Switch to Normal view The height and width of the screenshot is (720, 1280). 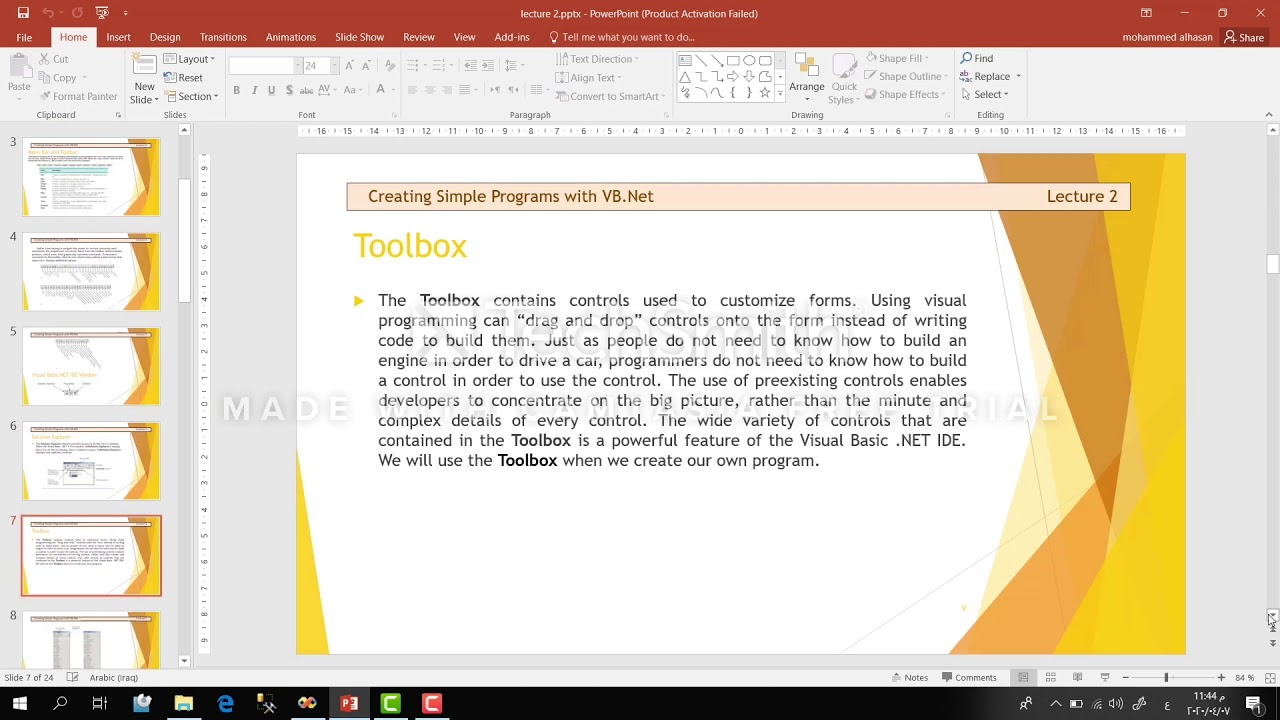click(1023, 678)
